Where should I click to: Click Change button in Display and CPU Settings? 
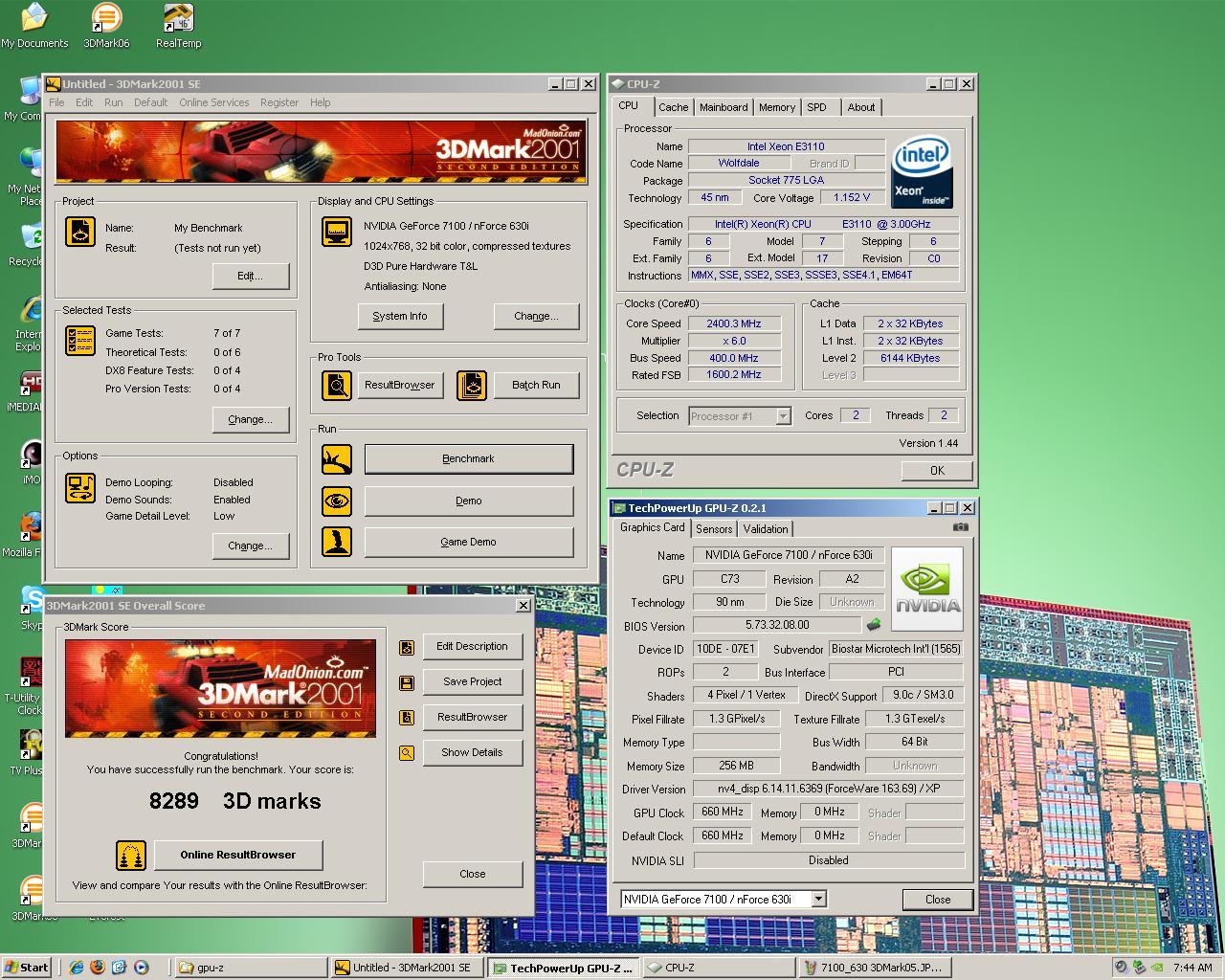pyautogui.click(x=536, y=316)
